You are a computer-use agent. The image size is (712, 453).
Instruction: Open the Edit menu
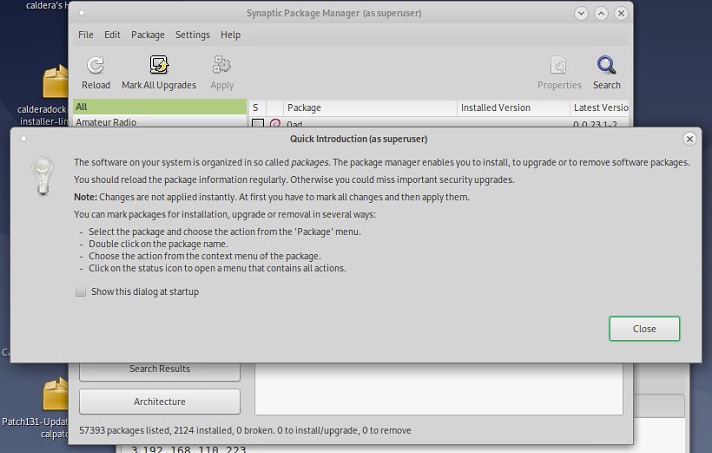click(x=112, y=34)
